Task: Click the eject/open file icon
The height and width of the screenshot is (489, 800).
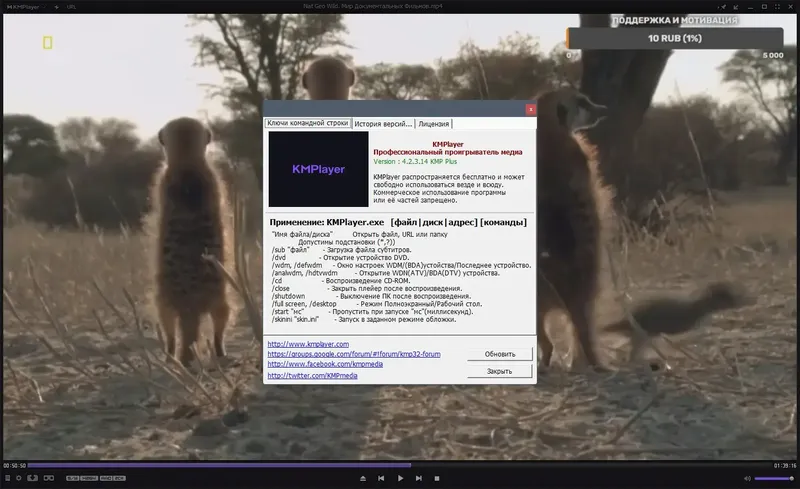Action: click(363, 478)
